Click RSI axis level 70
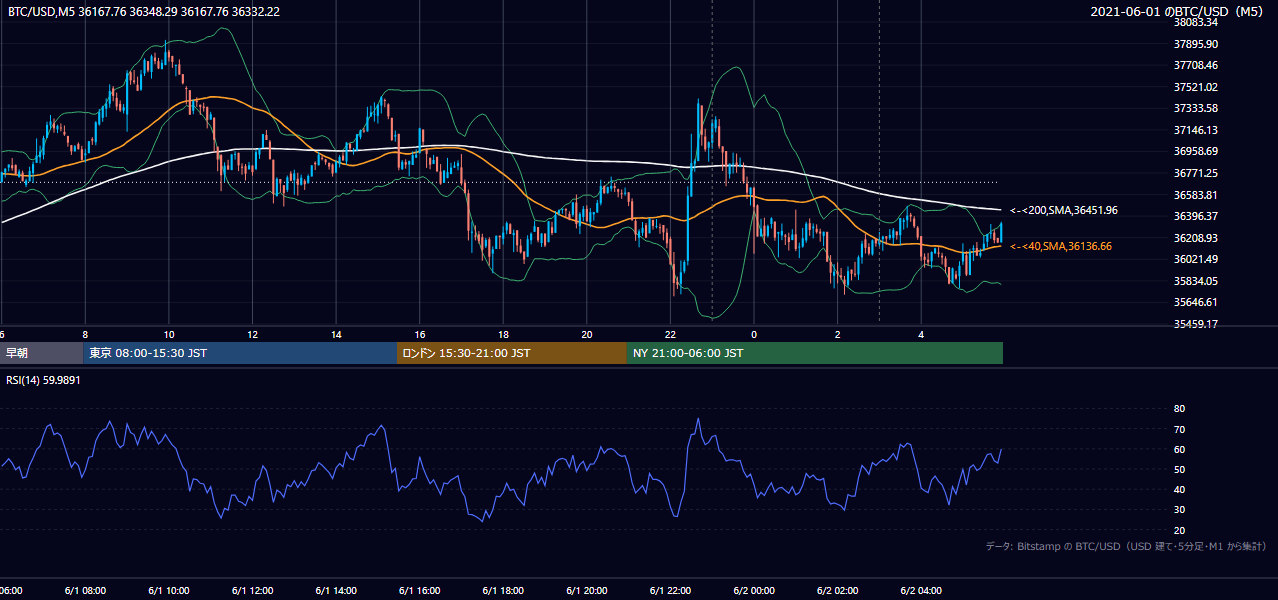The image size is (1278, 600). (1179, 429)
